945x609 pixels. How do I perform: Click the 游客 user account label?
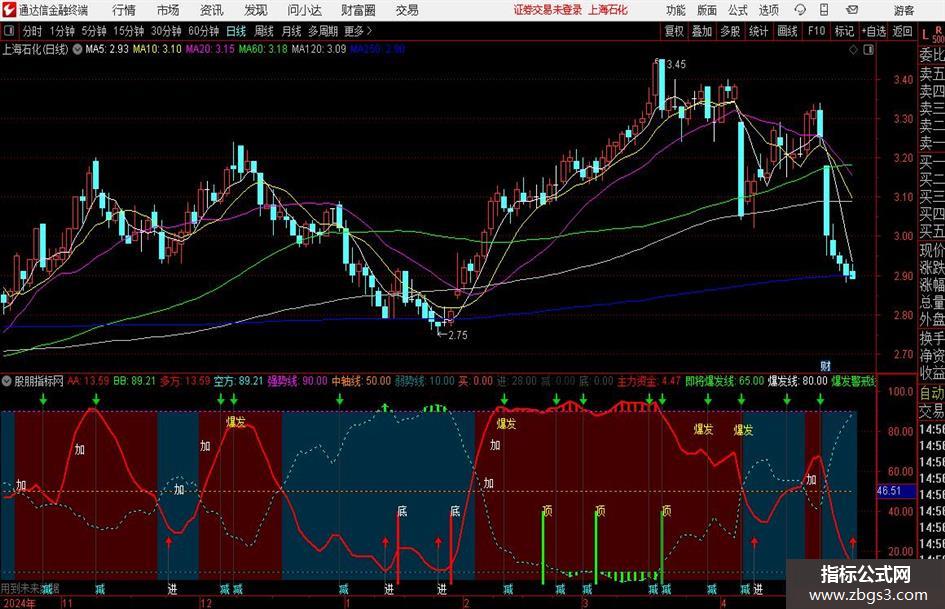coord(904,10)
